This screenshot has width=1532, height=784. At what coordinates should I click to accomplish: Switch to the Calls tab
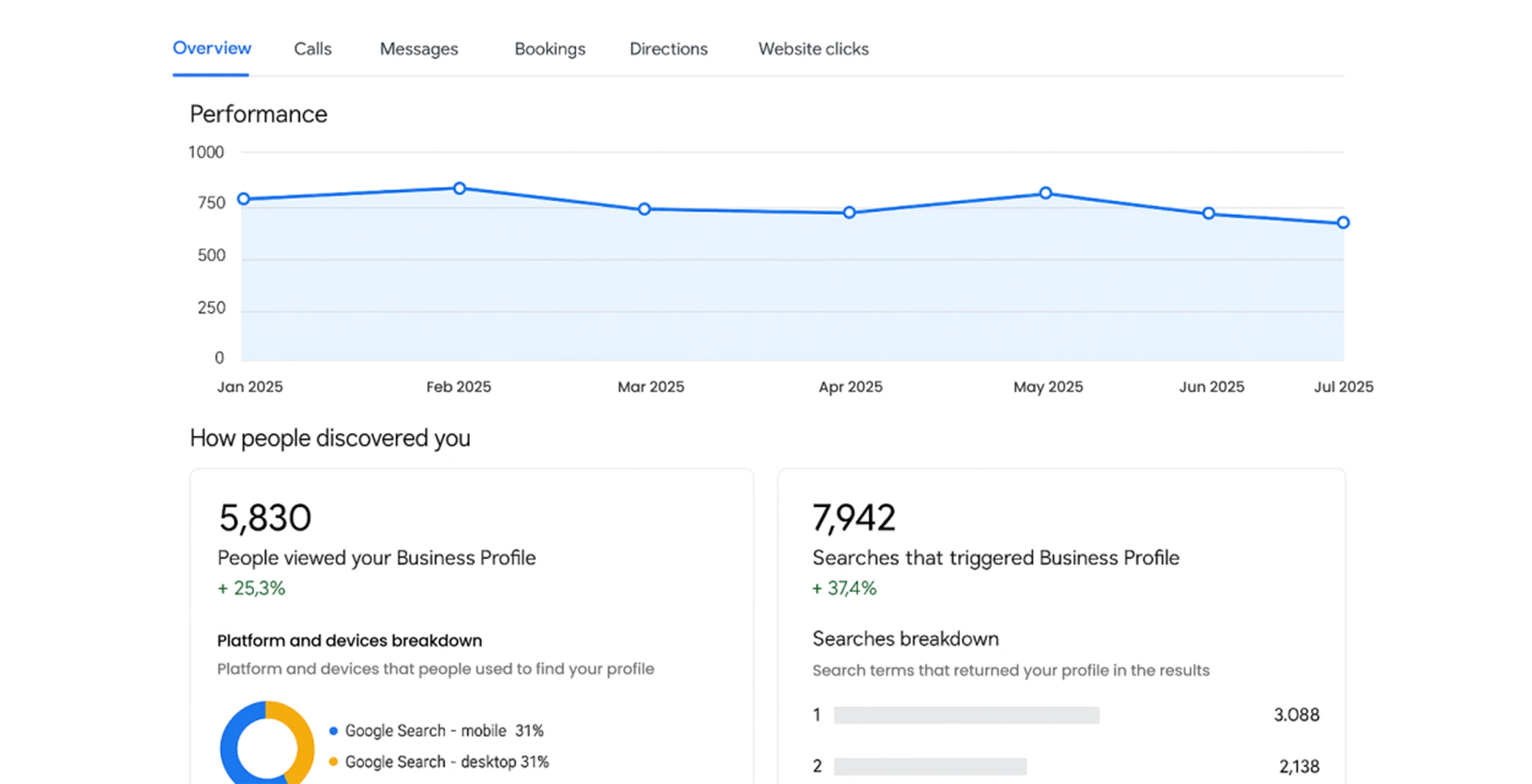pos(313,49)
